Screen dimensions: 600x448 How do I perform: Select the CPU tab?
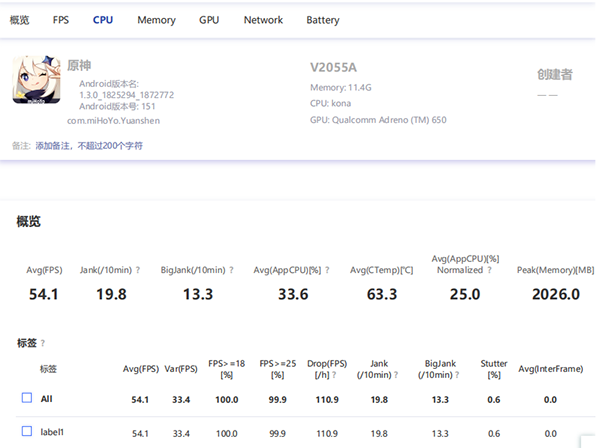click(x=103, y=20)
